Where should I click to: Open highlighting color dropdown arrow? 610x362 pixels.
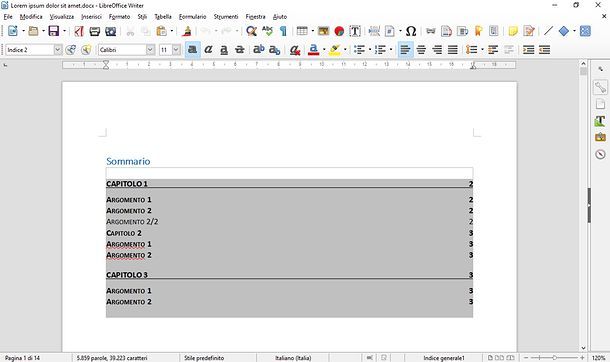(345, 50)
